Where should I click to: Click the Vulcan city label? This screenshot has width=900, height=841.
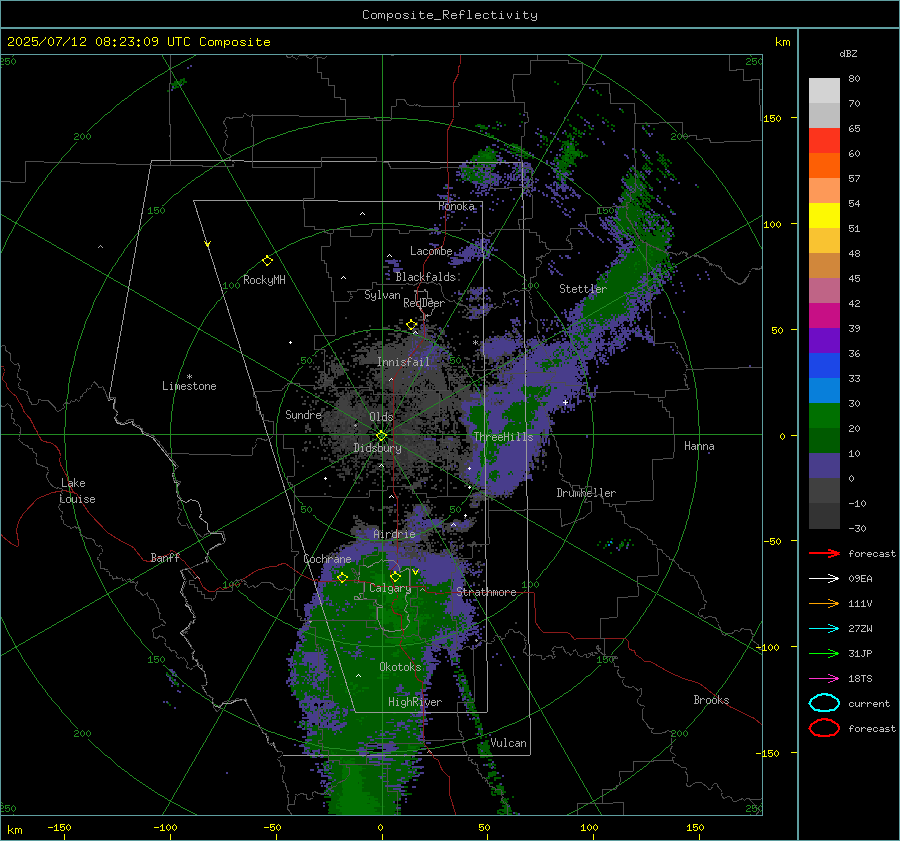tap(508, 743)
